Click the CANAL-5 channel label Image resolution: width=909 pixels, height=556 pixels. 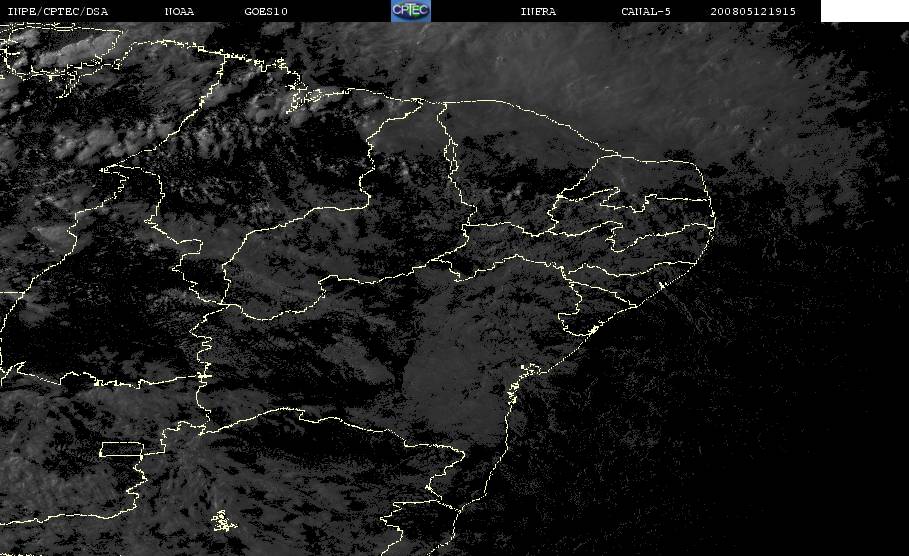[x=646, y=11]
